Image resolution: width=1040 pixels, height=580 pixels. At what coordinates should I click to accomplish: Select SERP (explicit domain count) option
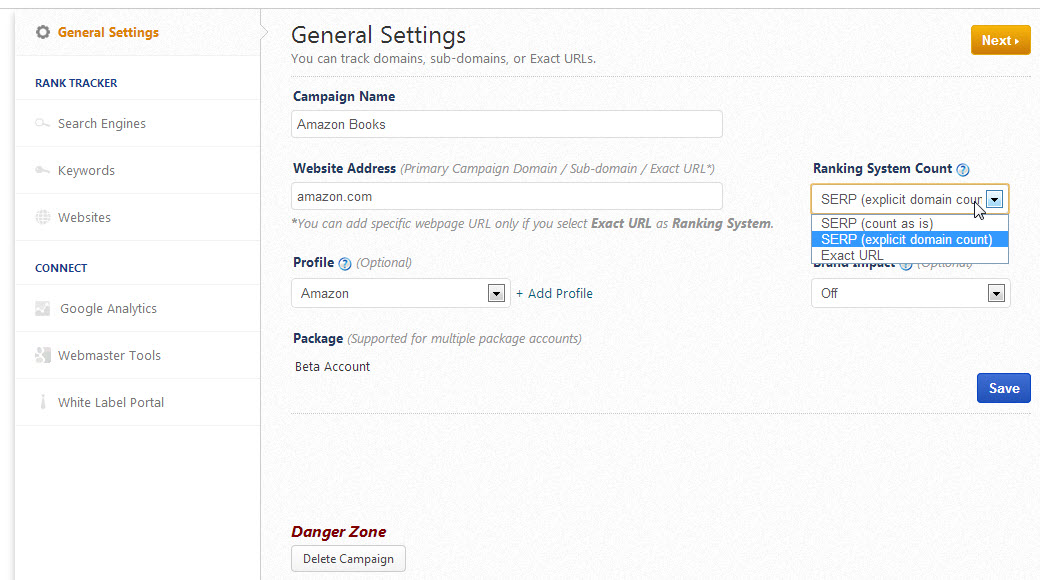click(906, 239)
